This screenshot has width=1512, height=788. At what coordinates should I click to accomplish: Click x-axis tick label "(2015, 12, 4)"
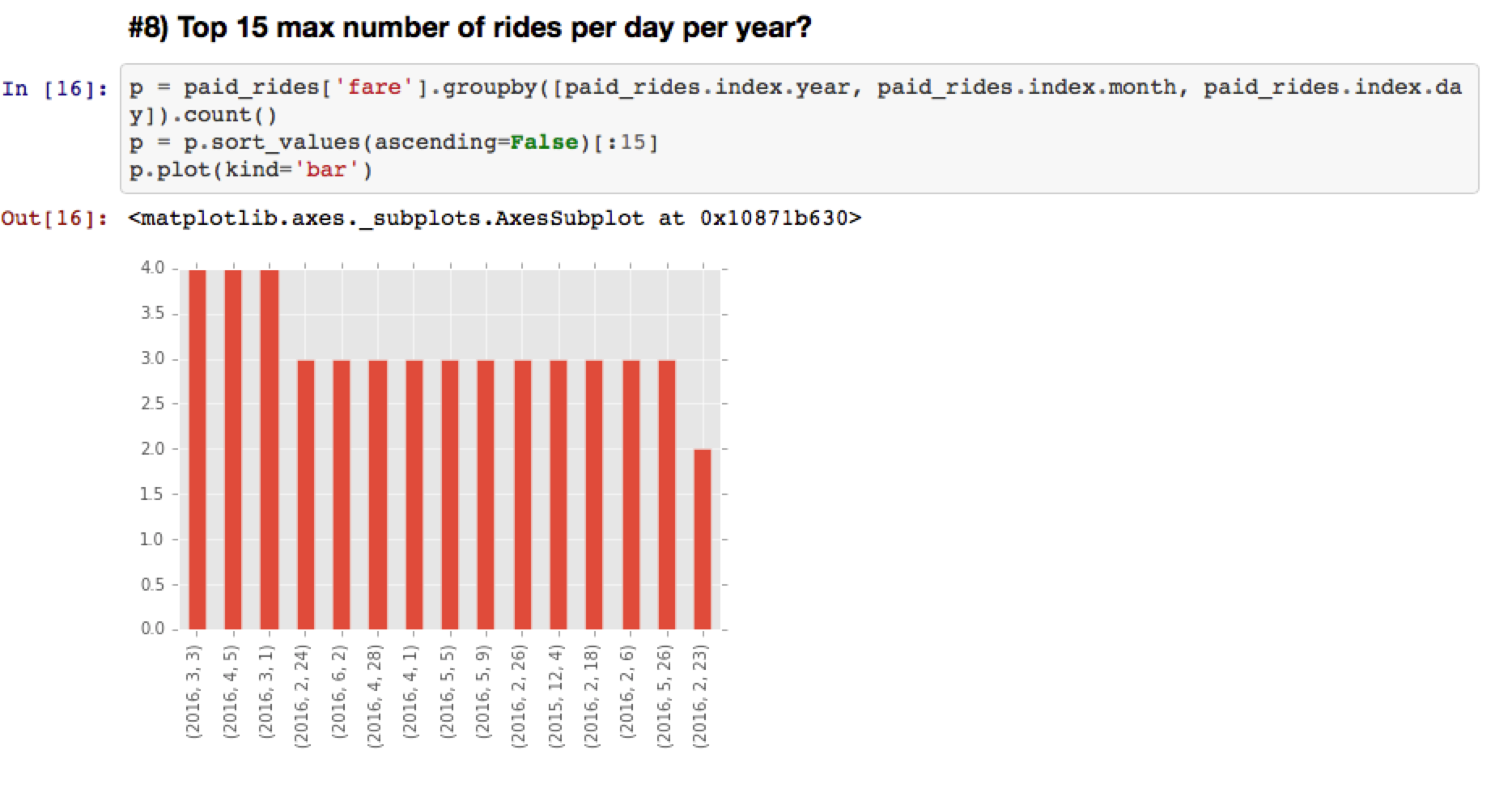pos(555,697)
